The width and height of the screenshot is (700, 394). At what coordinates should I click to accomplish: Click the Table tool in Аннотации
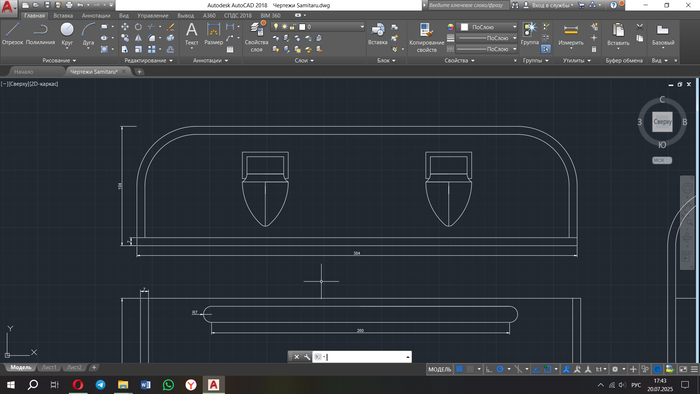pyautogui.click(x=230, y=49)
